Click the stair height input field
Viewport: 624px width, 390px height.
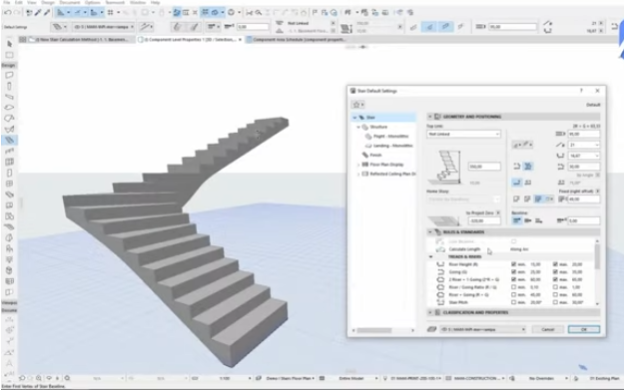(484, 166)
